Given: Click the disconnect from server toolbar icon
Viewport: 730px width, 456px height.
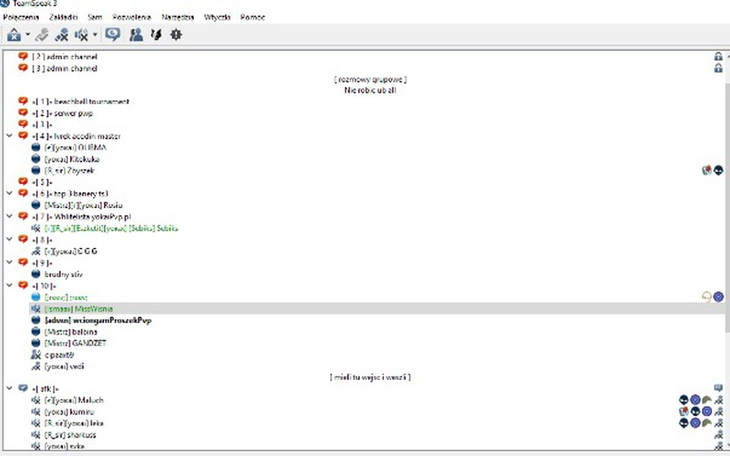Looking at the screenshot, I should click(x=43, y=34).
